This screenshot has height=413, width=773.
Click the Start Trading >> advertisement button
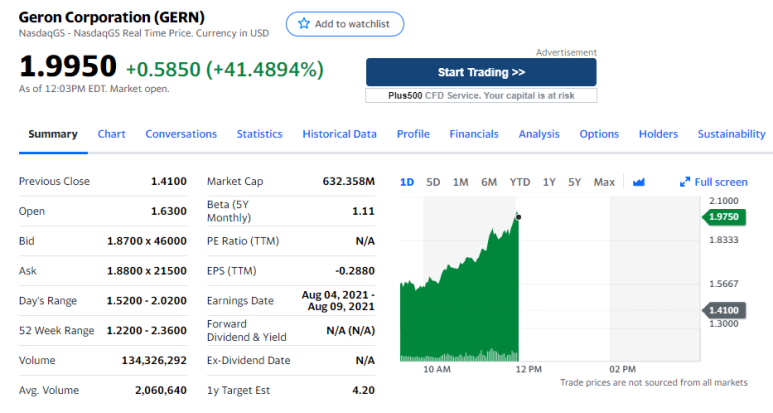[x=481, y=72]
